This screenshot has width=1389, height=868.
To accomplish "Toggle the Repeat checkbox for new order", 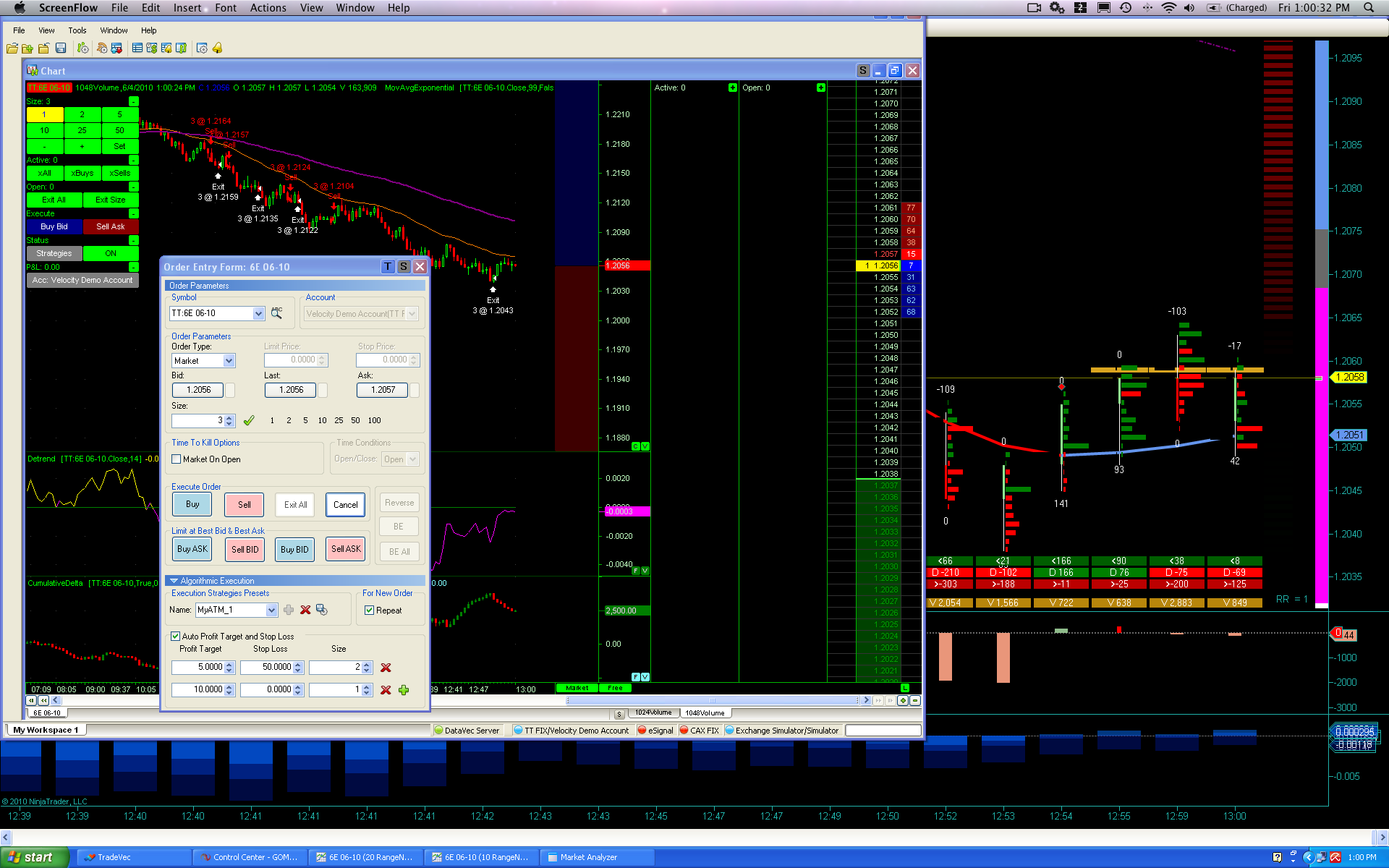I will coord(370,610).
